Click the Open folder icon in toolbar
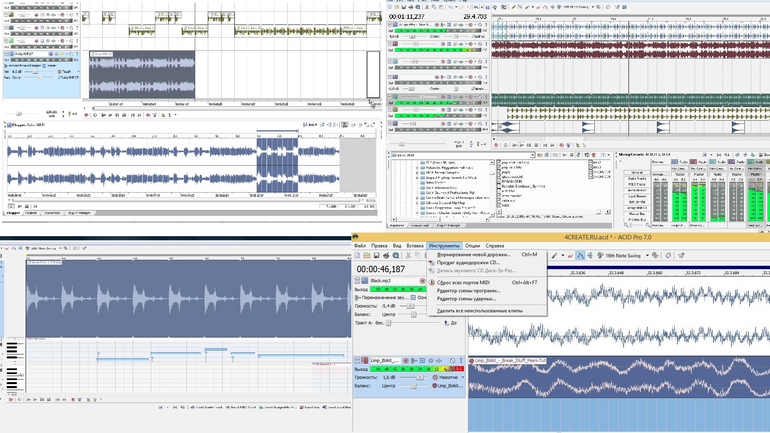770x433 pixels. (x=369, y=256)
